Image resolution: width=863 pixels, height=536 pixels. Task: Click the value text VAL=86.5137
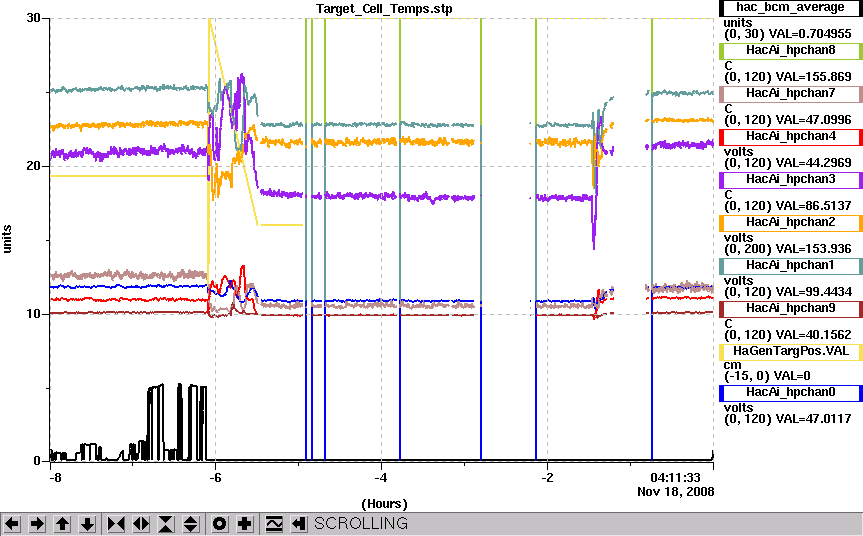coord(813,205)
